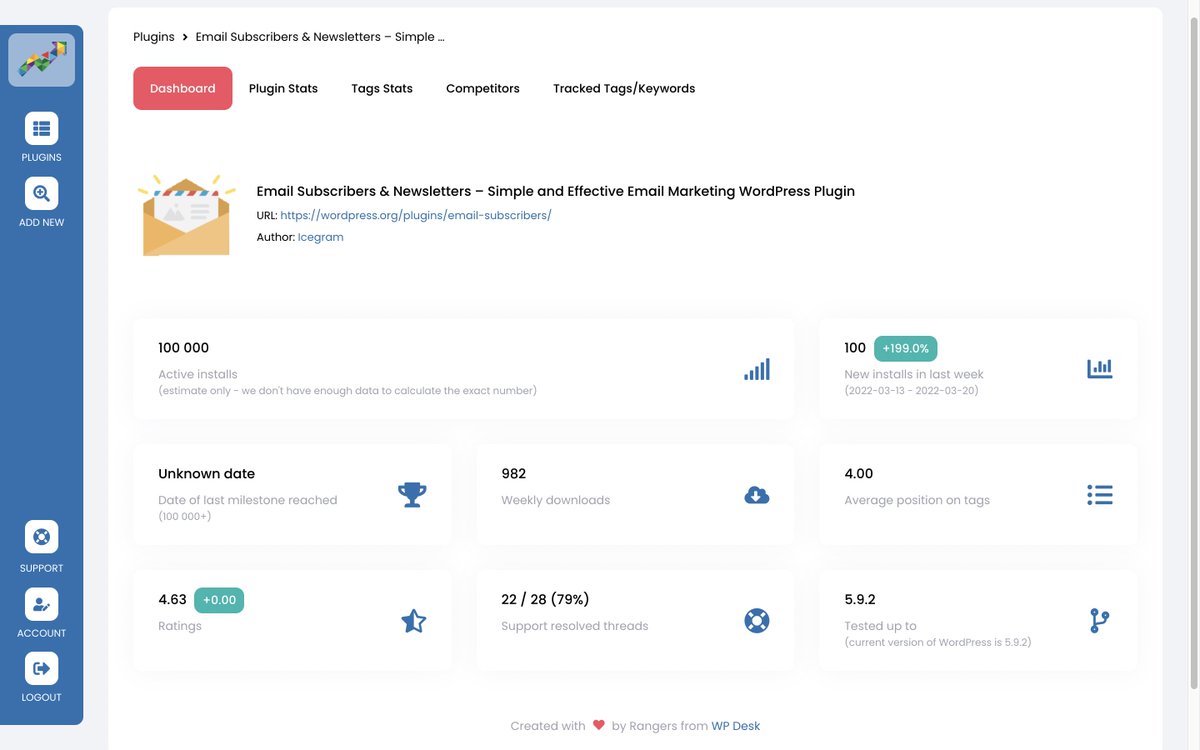1200x750 pixels.
Task: Open the Support lifebuoy icon in sidebar
Action: pos(41,537)
